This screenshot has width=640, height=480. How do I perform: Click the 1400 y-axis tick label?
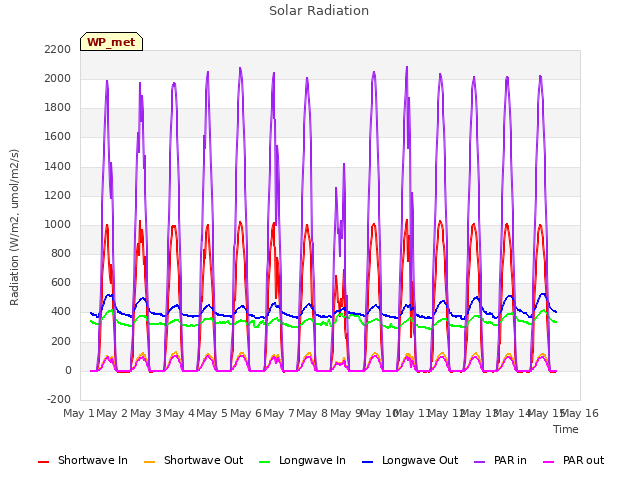(x=58, y=167)
